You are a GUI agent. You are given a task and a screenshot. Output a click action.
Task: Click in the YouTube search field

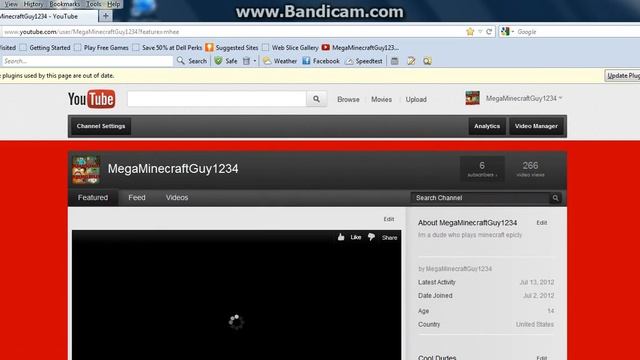[217, 99]
